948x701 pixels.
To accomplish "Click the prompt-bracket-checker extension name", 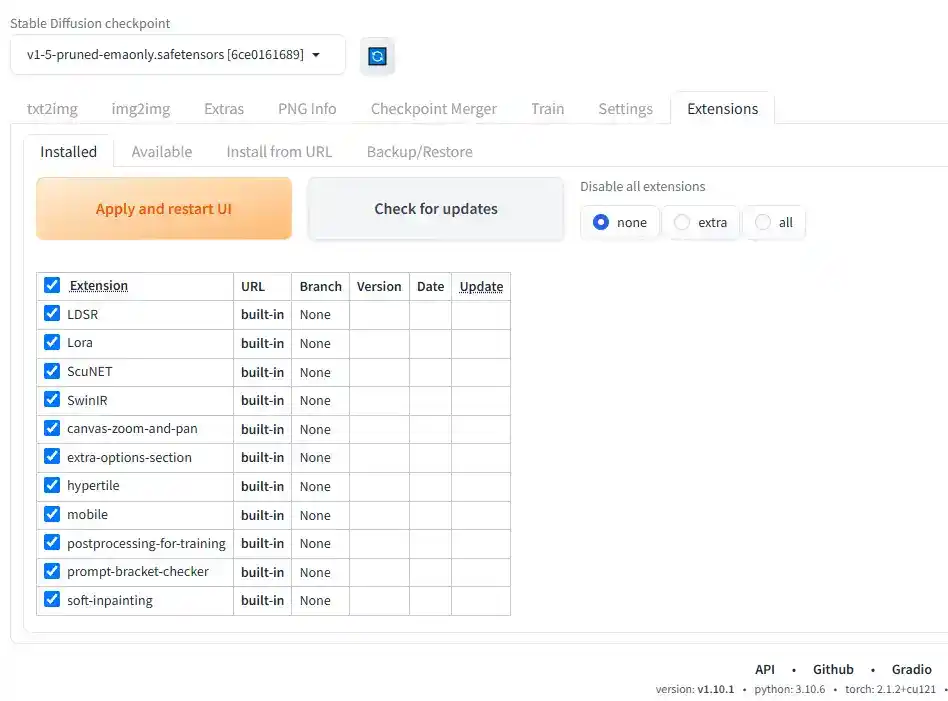I will click(138, 572).
